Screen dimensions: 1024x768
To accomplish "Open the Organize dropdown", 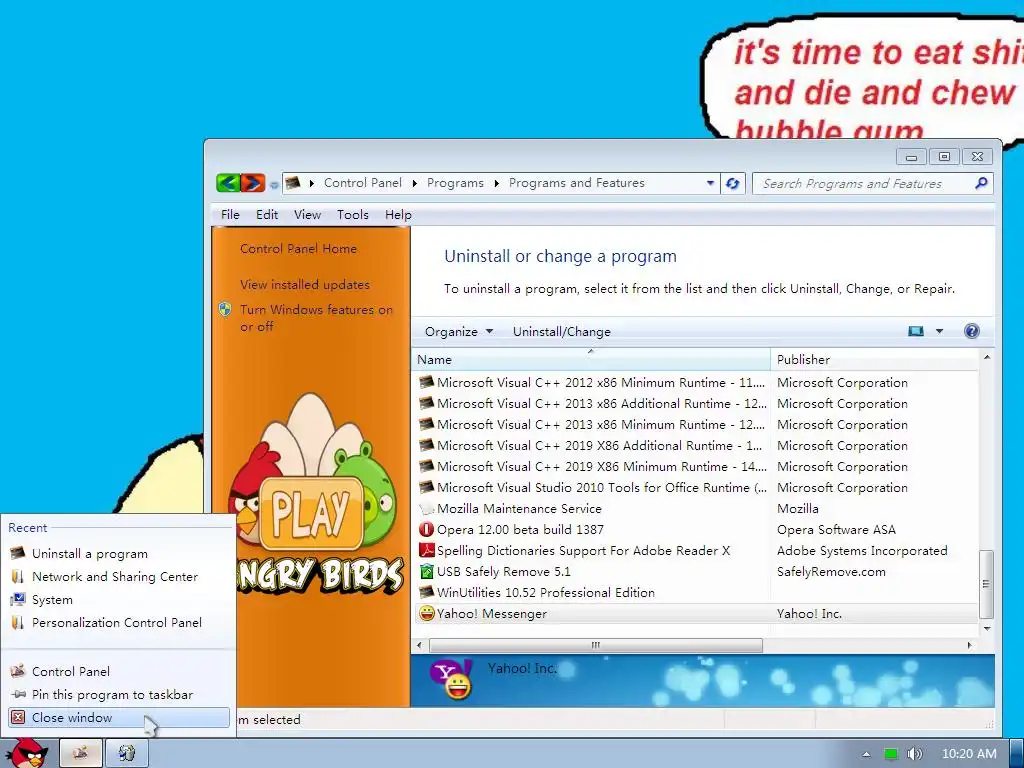I will point(458,332).
